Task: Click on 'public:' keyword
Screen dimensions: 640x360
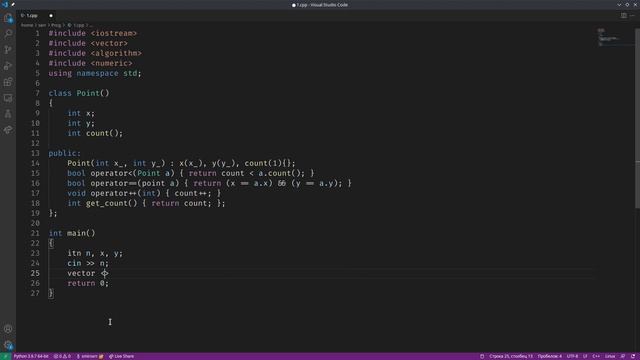Action: click(x=64, y=153)
